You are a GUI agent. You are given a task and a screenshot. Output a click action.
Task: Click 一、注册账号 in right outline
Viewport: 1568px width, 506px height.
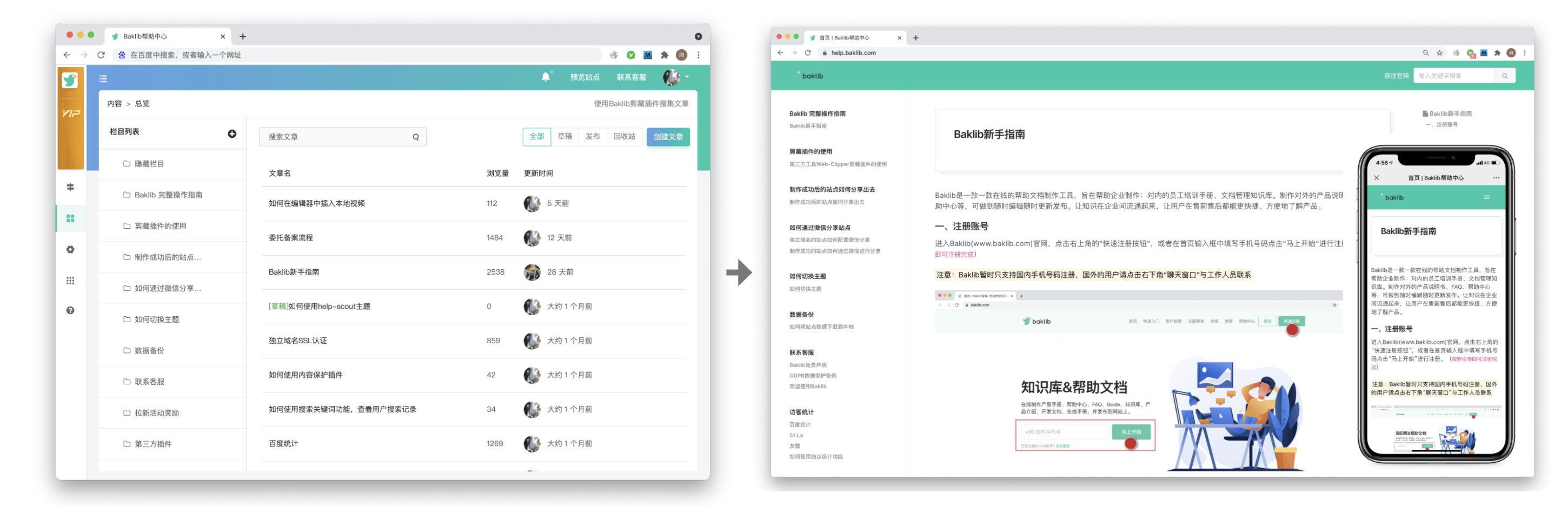click(x=1441, y=125)
